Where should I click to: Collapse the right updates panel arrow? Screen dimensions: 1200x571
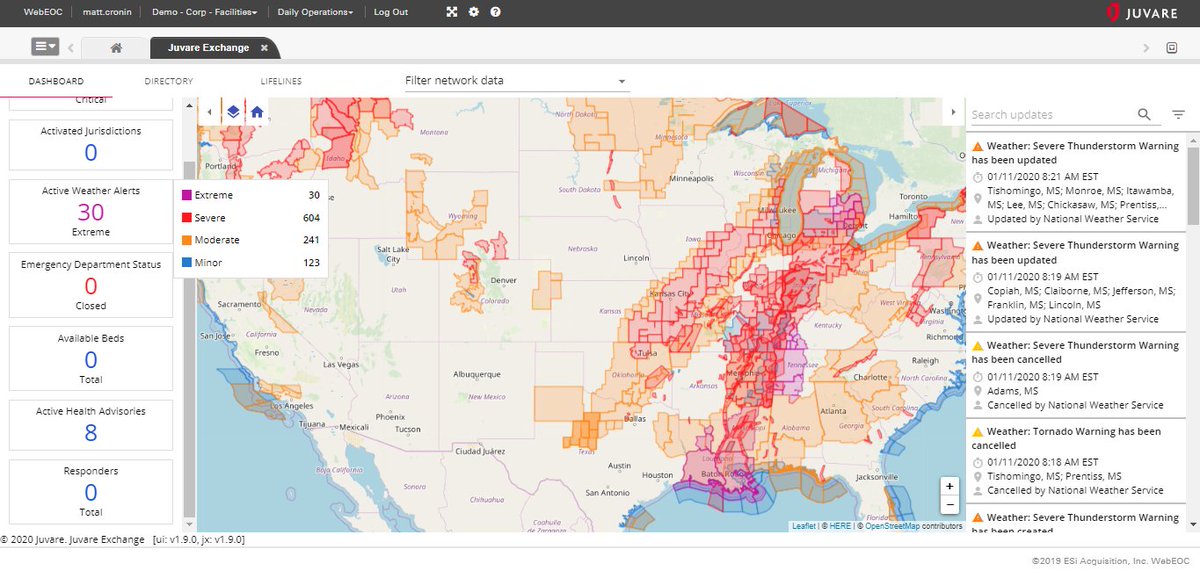(953, 112)
